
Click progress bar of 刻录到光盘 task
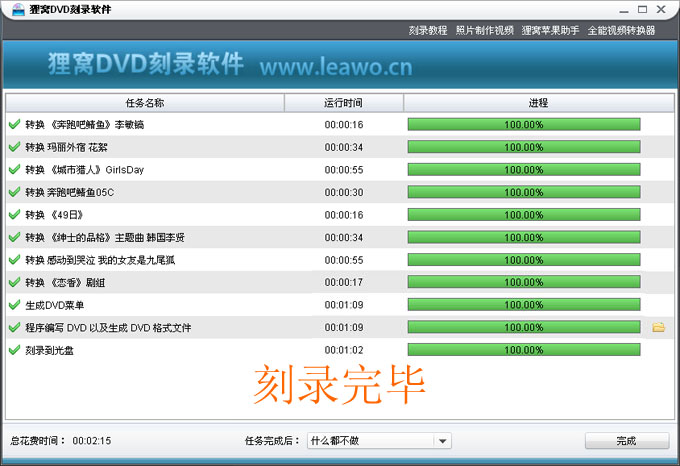click(x=523, y=350)
